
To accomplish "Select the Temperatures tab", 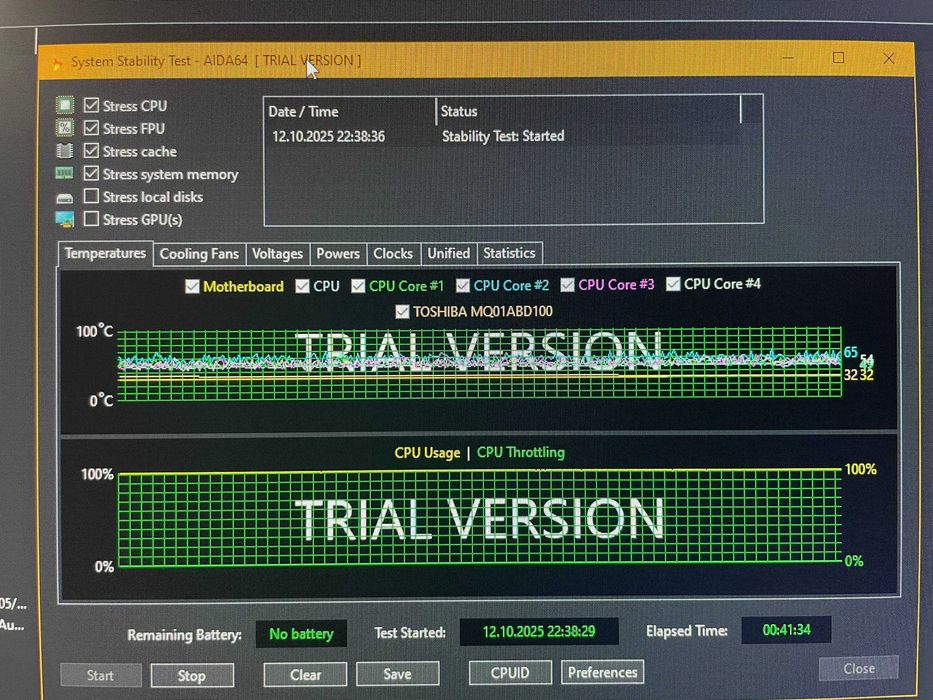I will coord(105,254).
